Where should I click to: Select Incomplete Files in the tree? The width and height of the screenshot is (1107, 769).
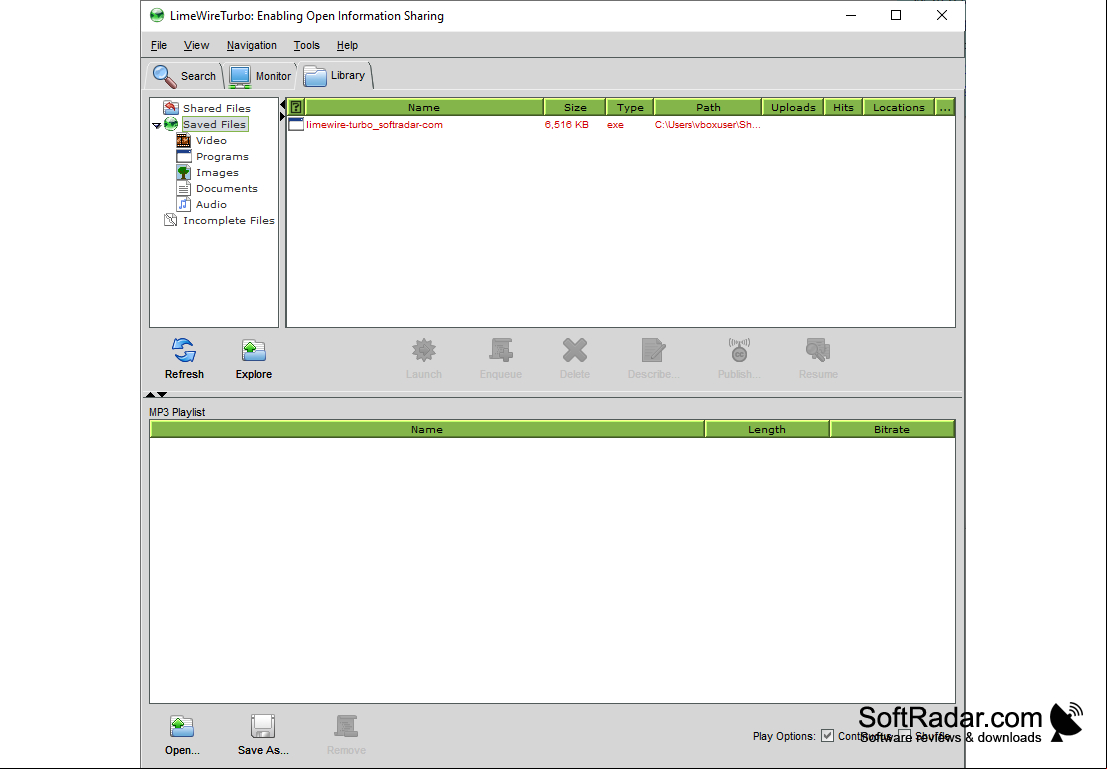click(x=229, y=220)
